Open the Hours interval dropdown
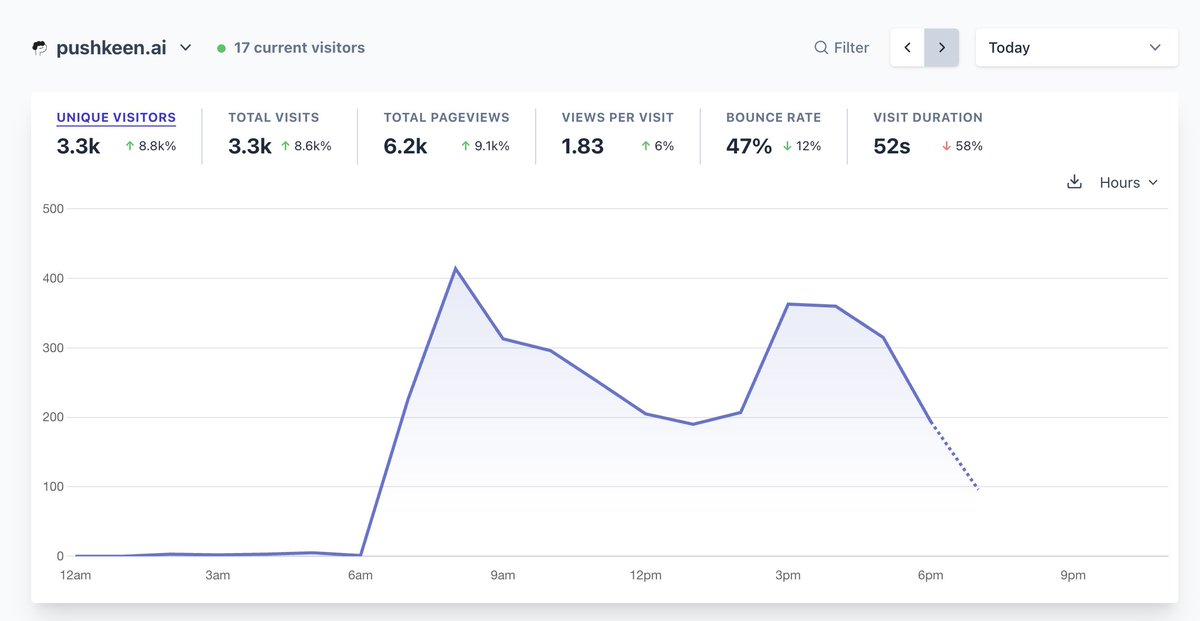The width and height of the screenshot is (1200, 621). click(x=1128, y=182)
